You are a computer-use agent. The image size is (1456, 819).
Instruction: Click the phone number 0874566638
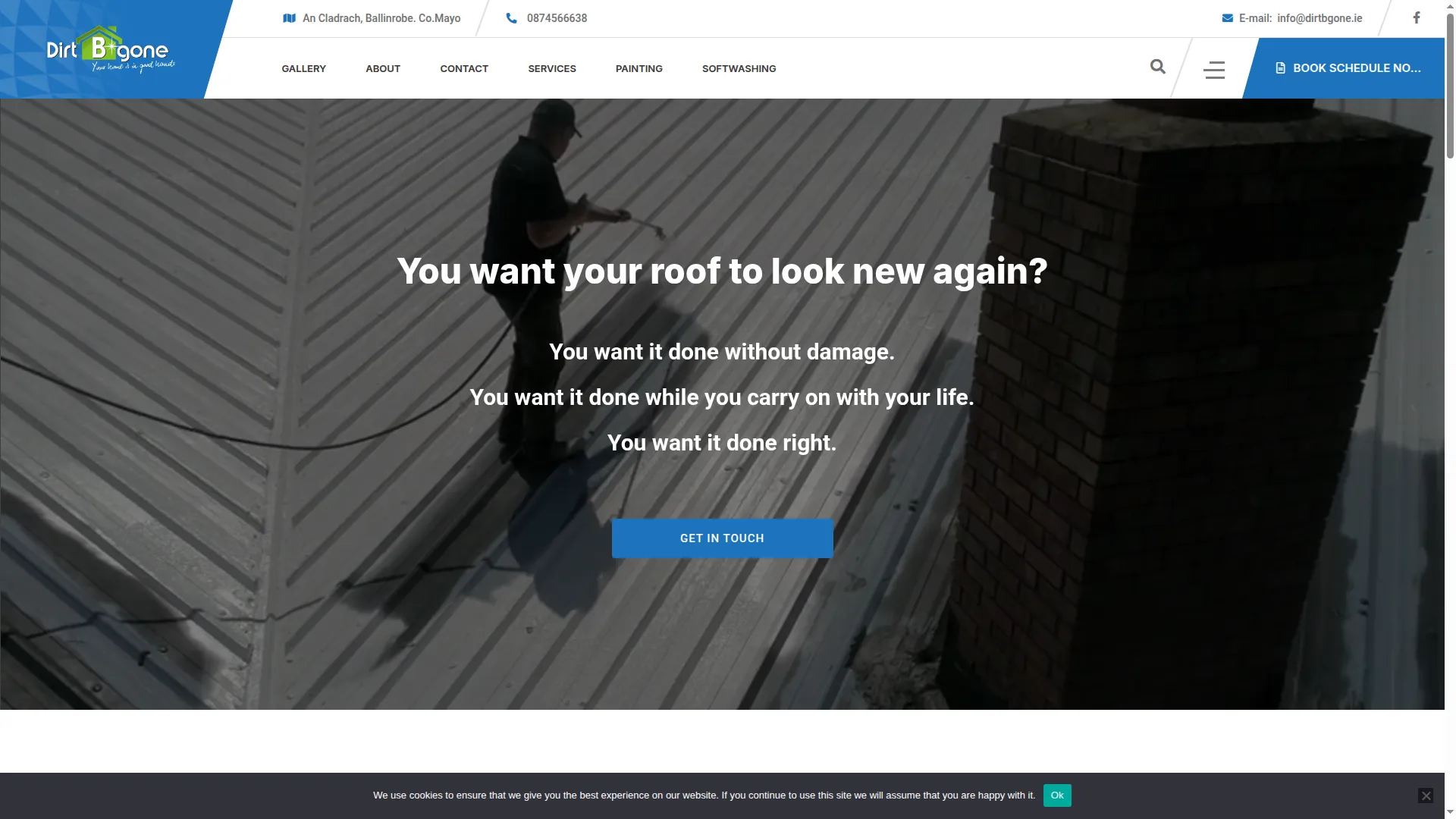tap(557, 18)
